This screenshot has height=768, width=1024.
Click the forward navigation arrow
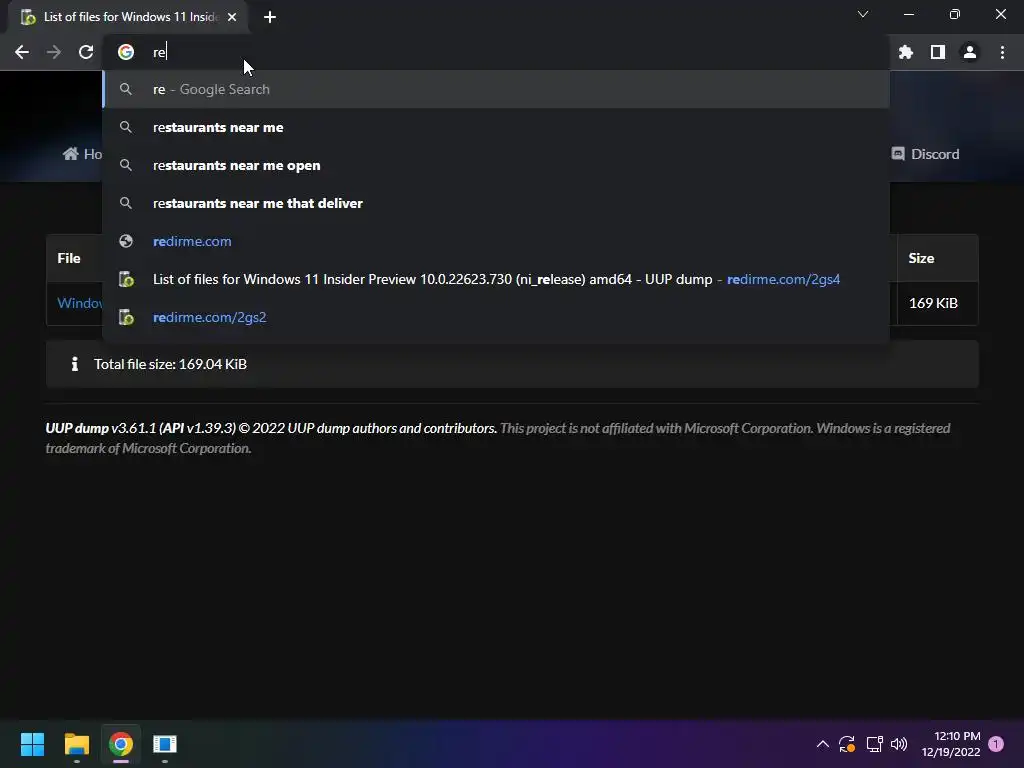[54, 52]
